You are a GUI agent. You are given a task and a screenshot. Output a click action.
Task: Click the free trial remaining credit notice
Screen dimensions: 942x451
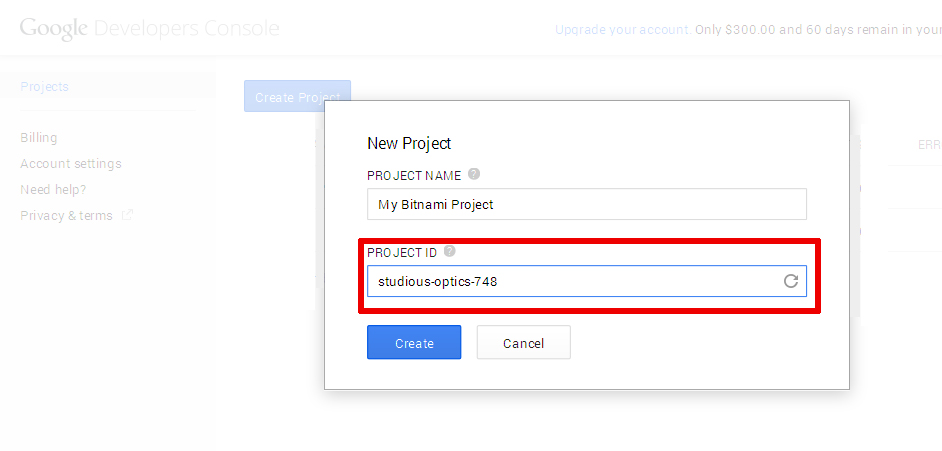(818, 29)
